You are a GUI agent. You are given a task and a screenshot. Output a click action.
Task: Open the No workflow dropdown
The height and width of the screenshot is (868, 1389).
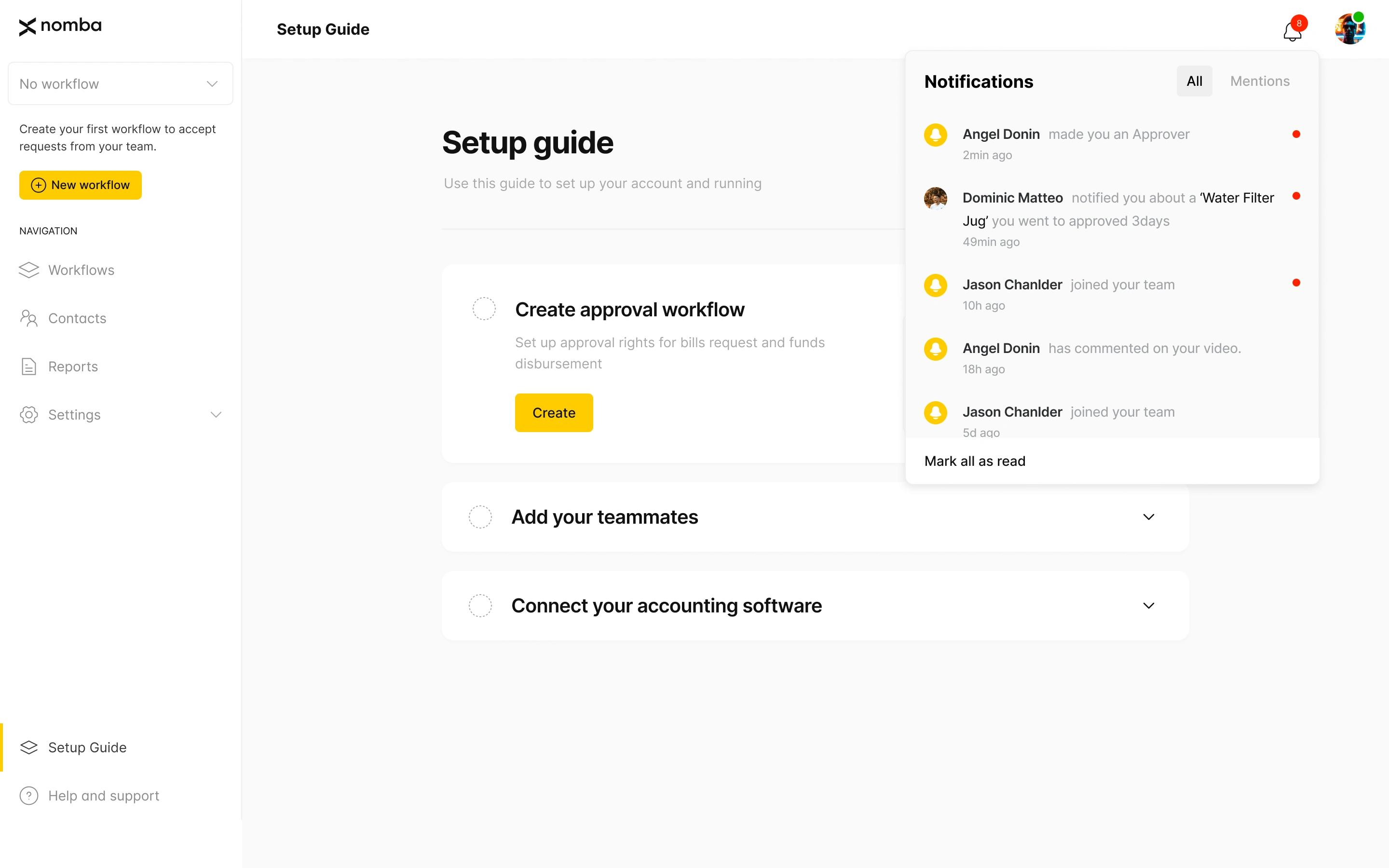tap(120, 83)
